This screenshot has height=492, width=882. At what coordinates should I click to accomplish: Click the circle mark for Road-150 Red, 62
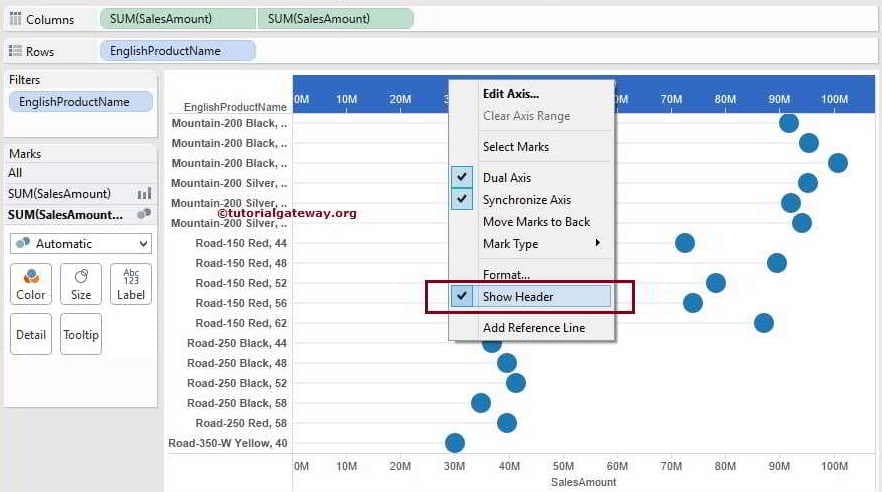[x=764, y=323]
